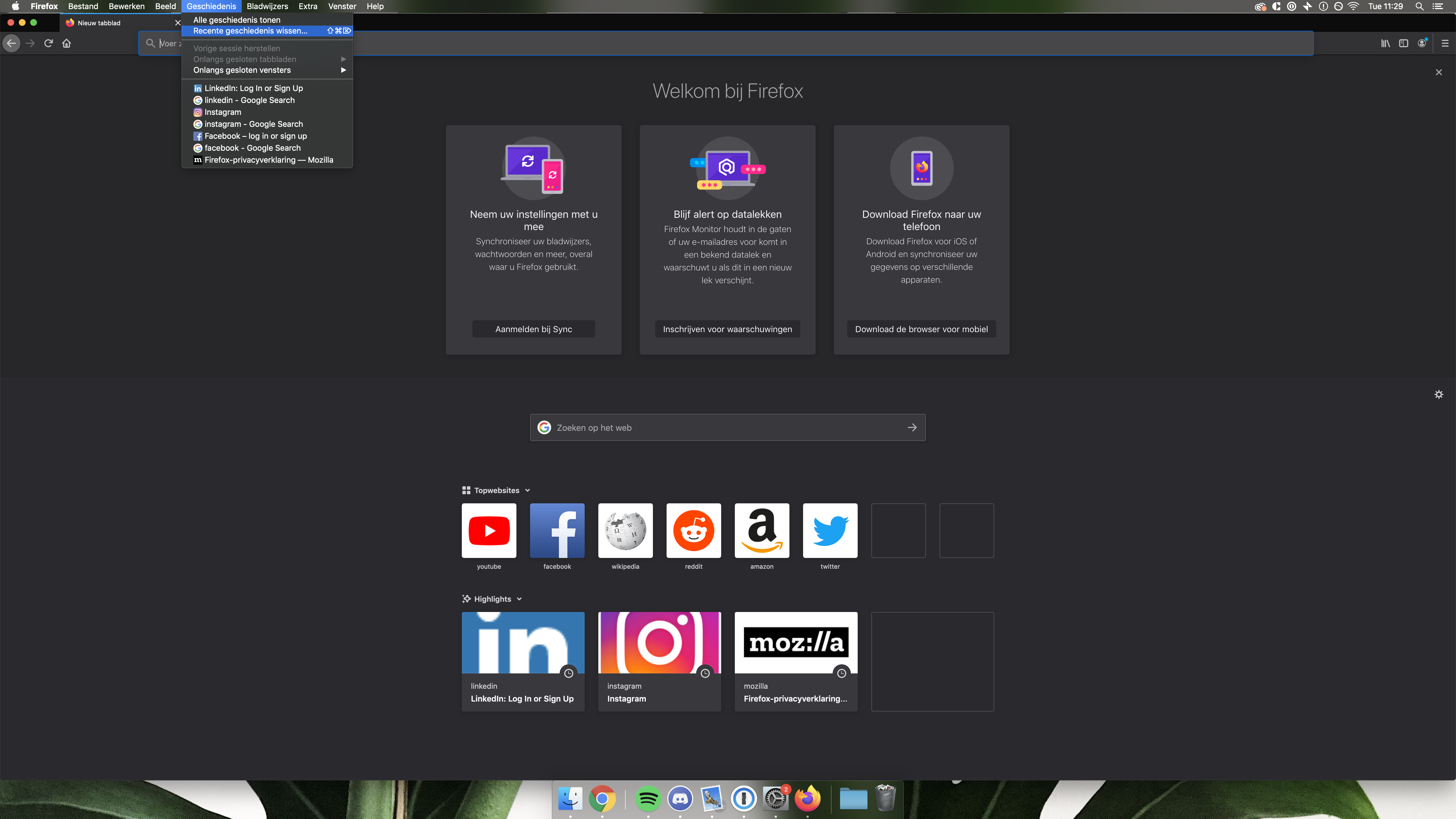Open Trash in the Dock
Viewport: 1456px width, 819px height.
point(885,799)
